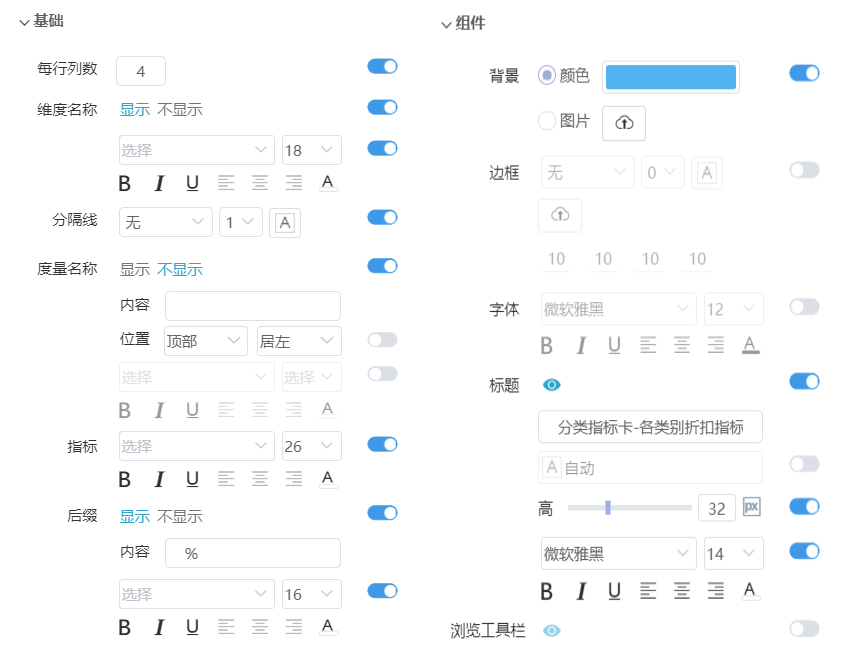
Task: Open the blue background color swatch
Action: pyautogui.click(x=671, y=77)
